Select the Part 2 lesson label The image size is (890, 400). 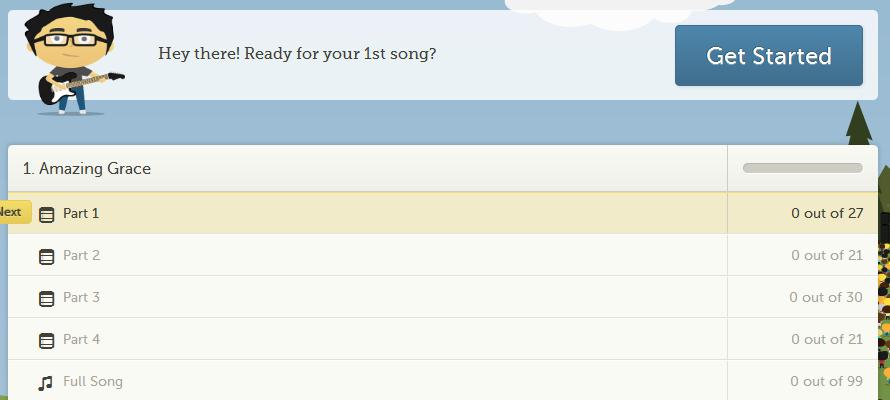click(81, 255)
